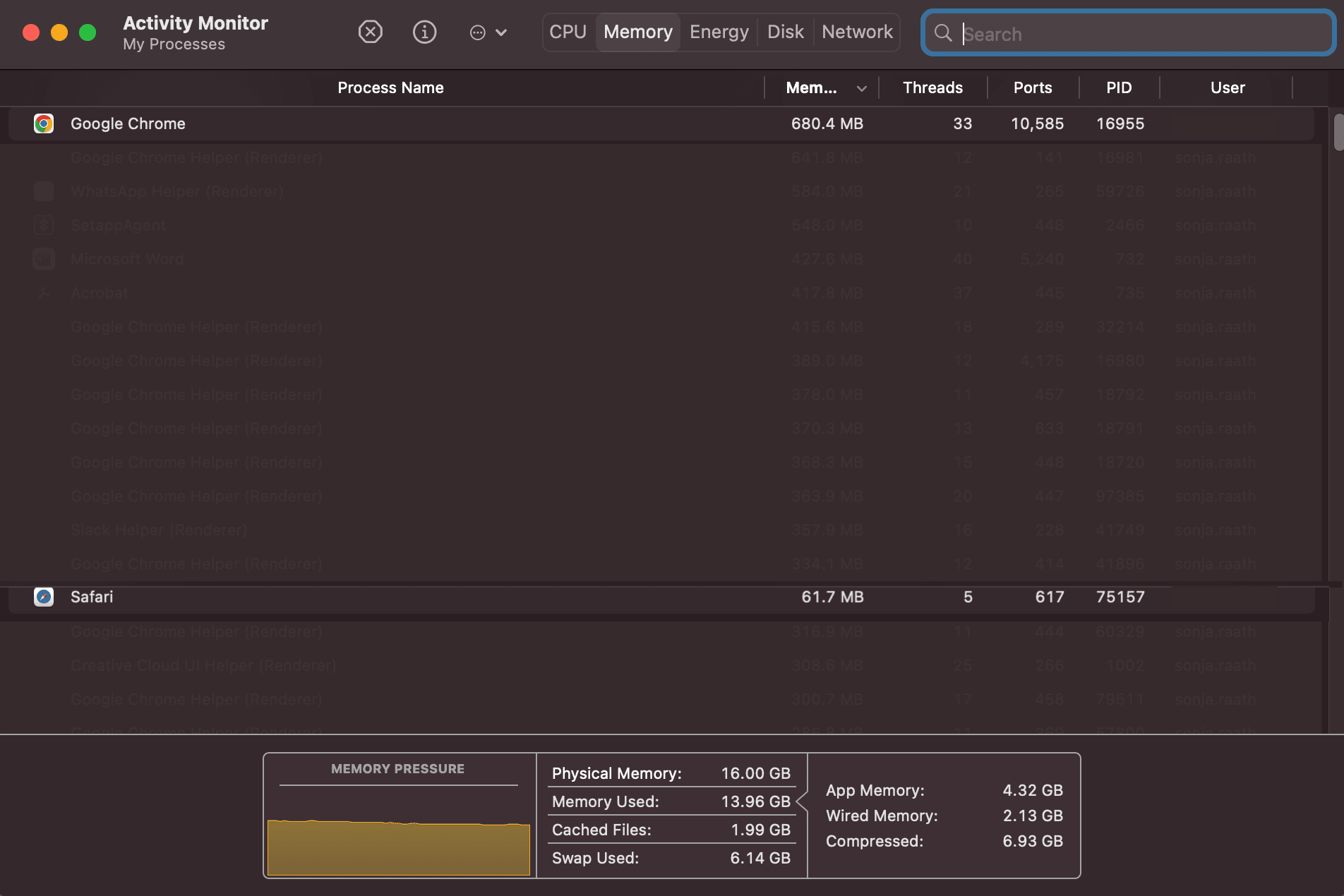Screen dimensions: 1344x896
Task: Click the Ports column header
Action: click(1033, 87)
